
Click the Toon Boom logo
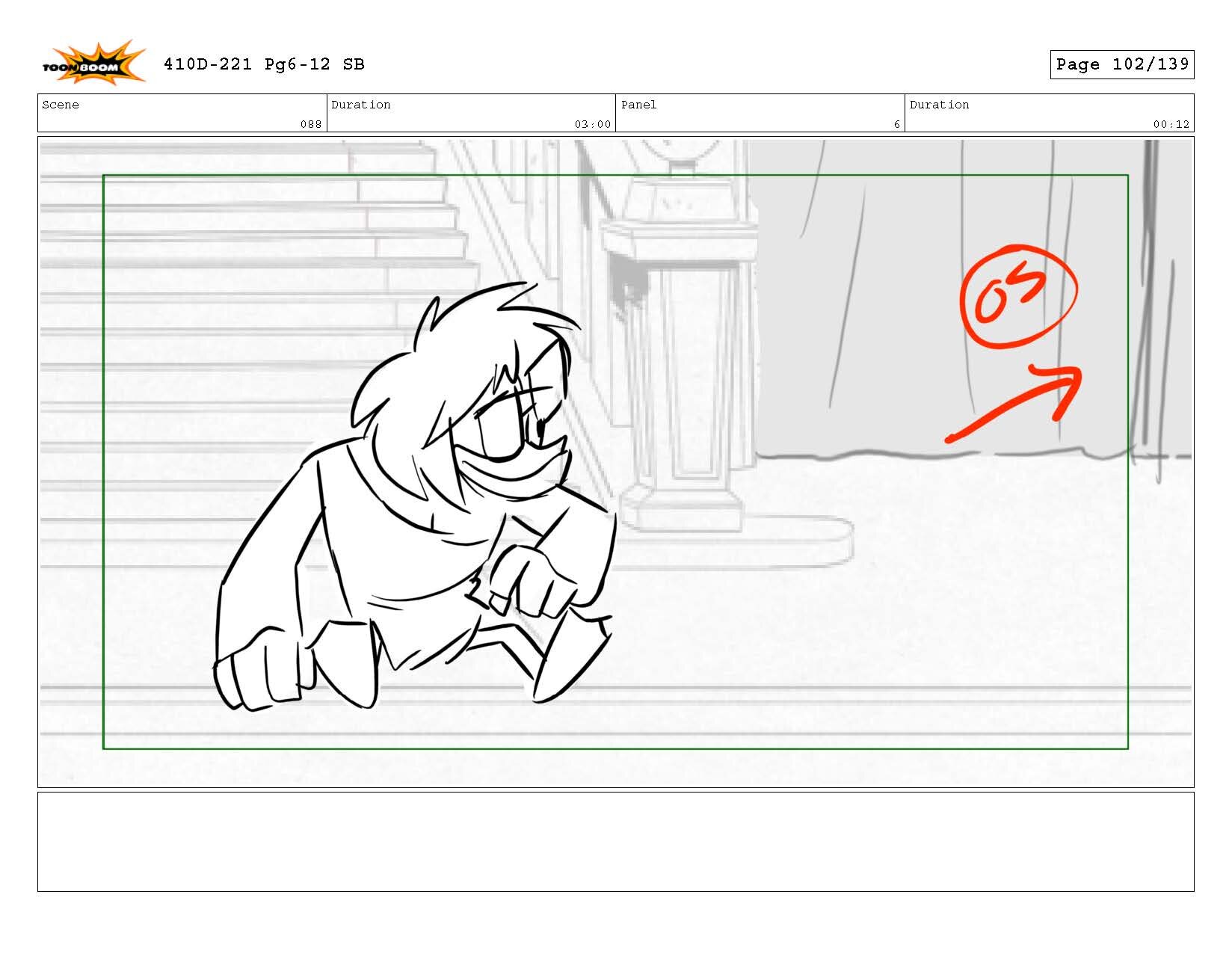(93, 63)
